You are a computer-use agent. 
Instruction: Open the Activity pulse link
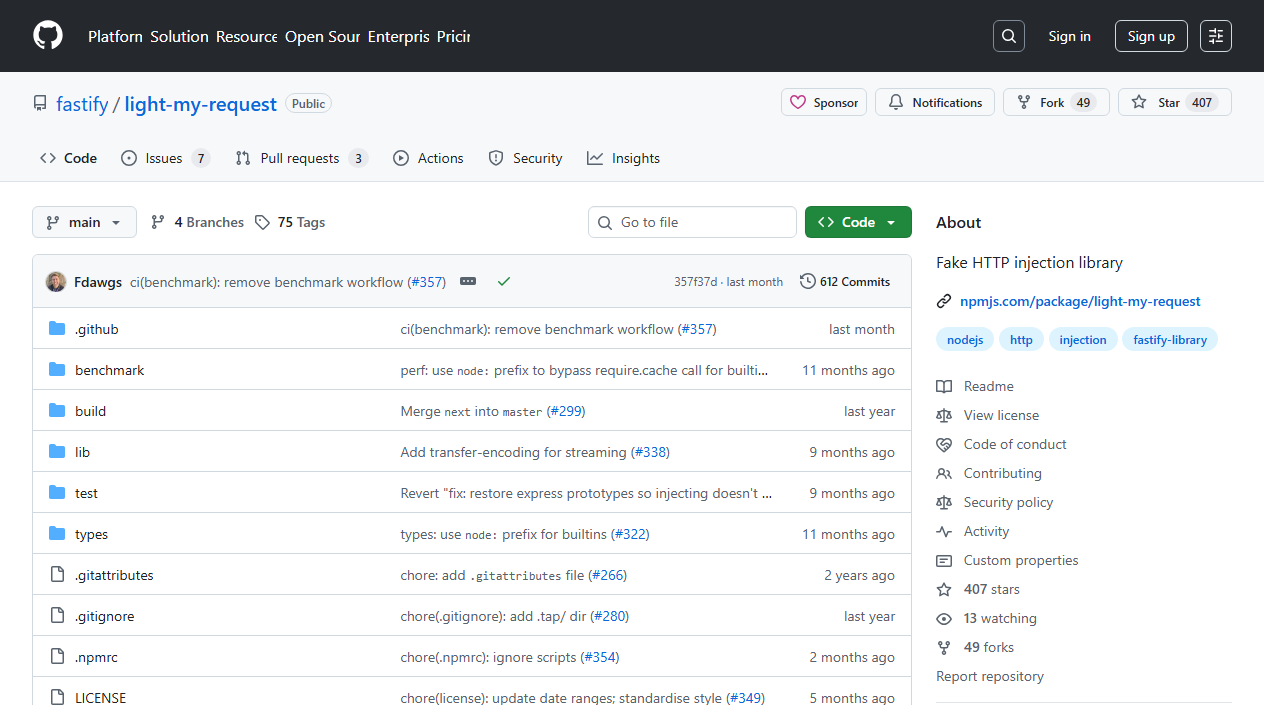pyautogui.click(x=973, y=531)
